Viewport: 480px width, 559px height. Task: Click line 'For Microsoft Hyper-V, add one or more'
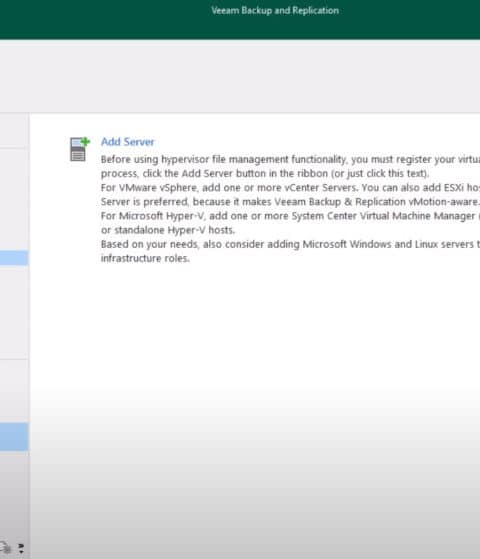coord(290,216)
